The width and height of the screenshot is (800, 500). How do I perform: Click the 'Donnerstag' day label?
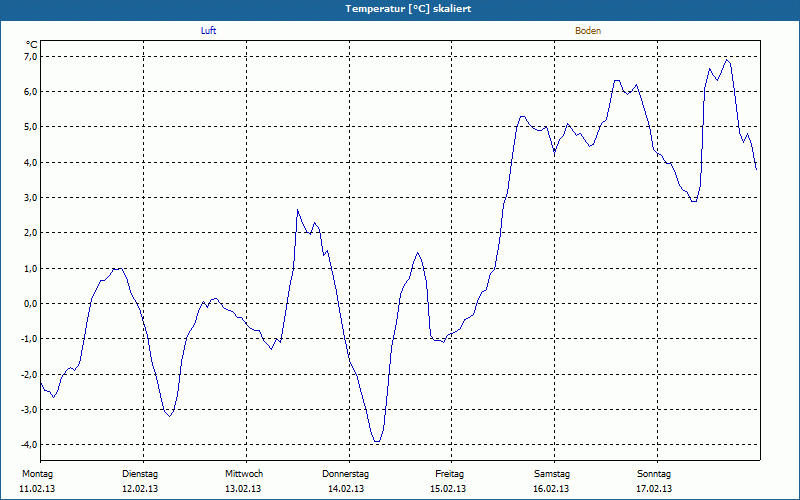pos(345,474)
